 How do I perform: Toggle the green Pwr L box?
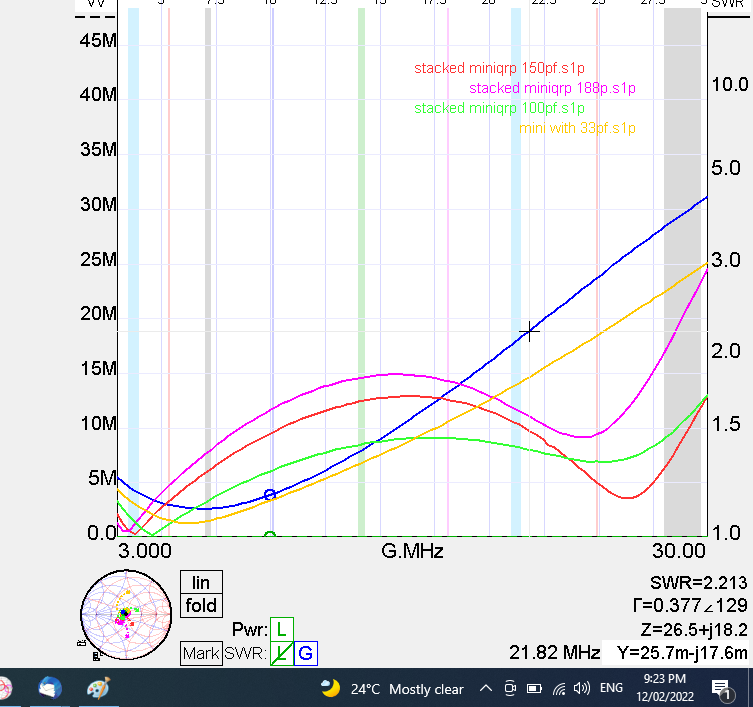click(x=282, y=629)
